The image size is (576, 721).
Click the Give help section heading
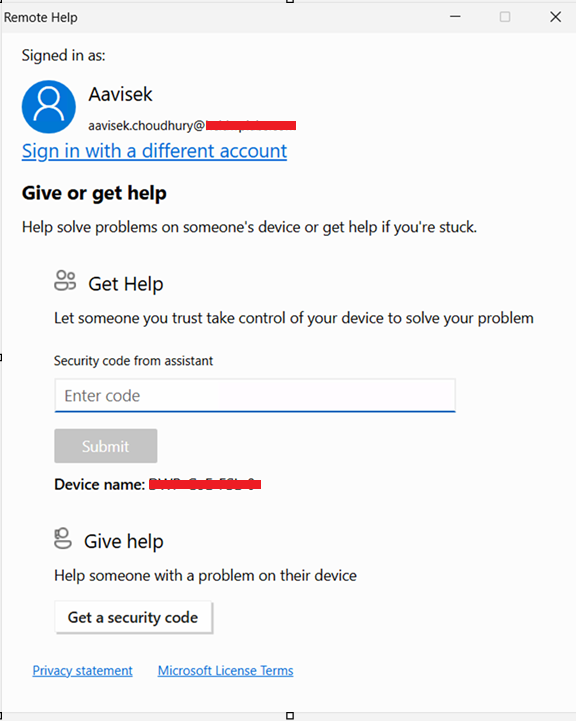(124, 541)
